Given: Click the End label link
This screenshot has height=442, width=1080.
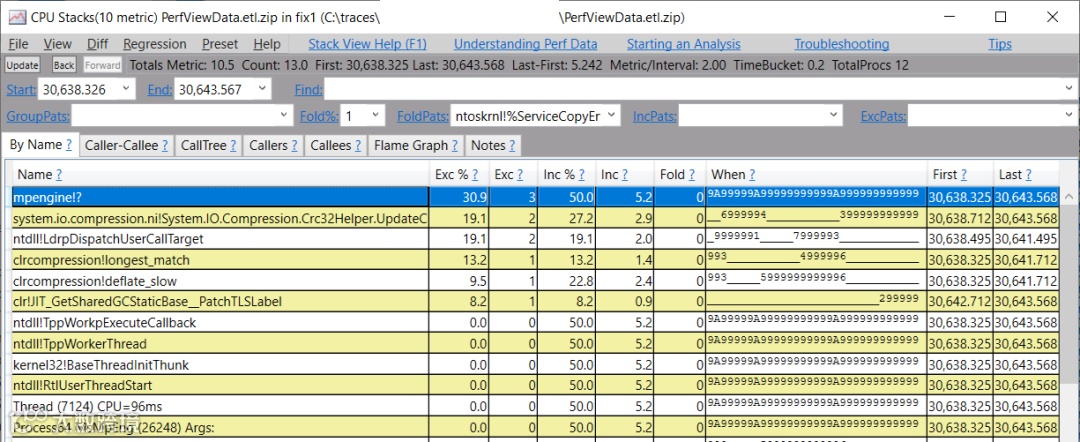Looking at the screenshot, I should (x=160, y=90).
